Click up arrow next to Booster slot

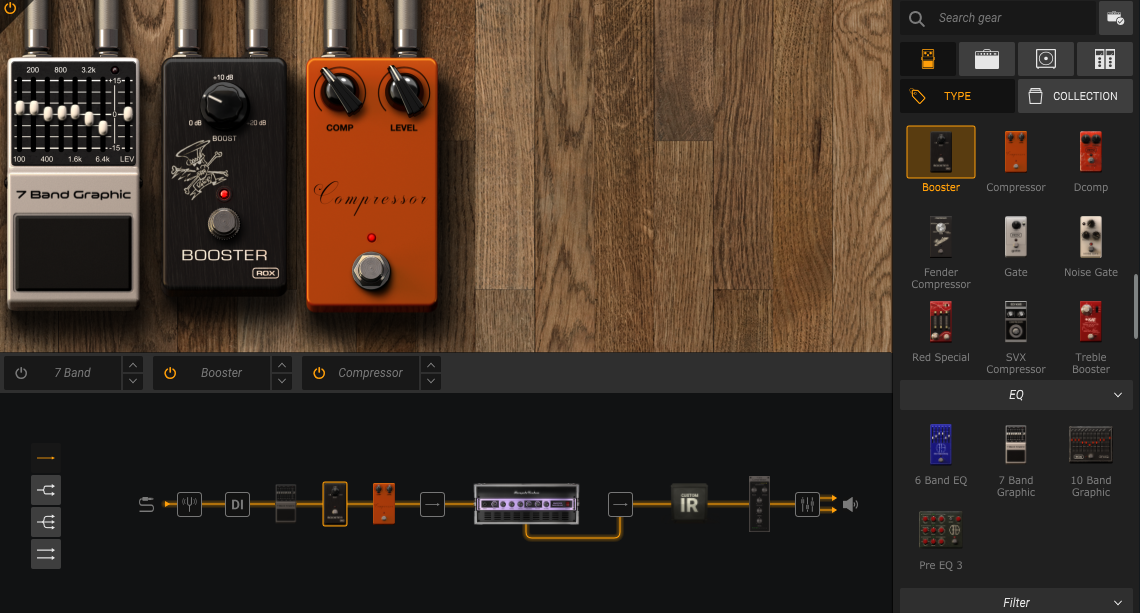(x=282, y=364)
